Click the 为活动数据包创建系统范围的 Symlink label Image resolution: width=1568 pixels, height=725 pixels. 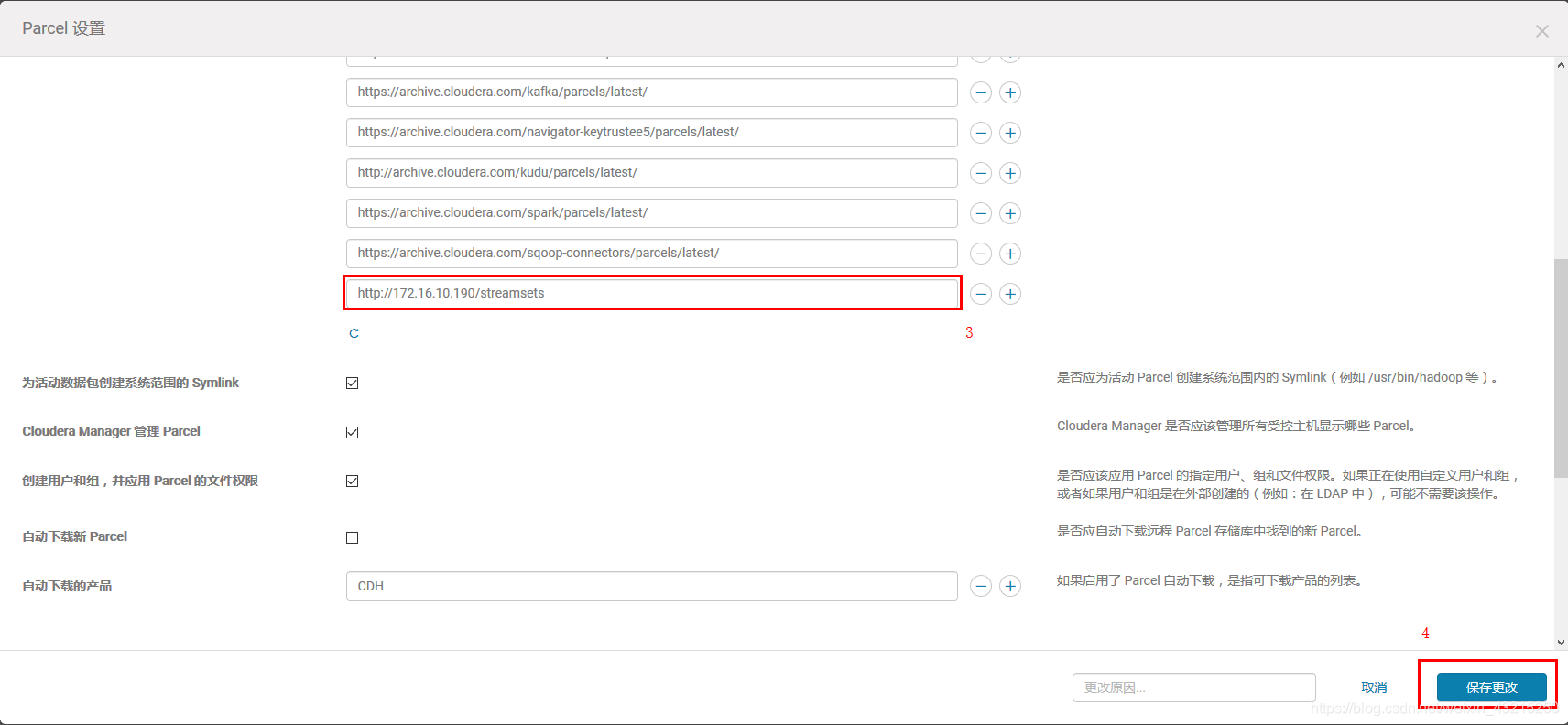coord(130,383)
